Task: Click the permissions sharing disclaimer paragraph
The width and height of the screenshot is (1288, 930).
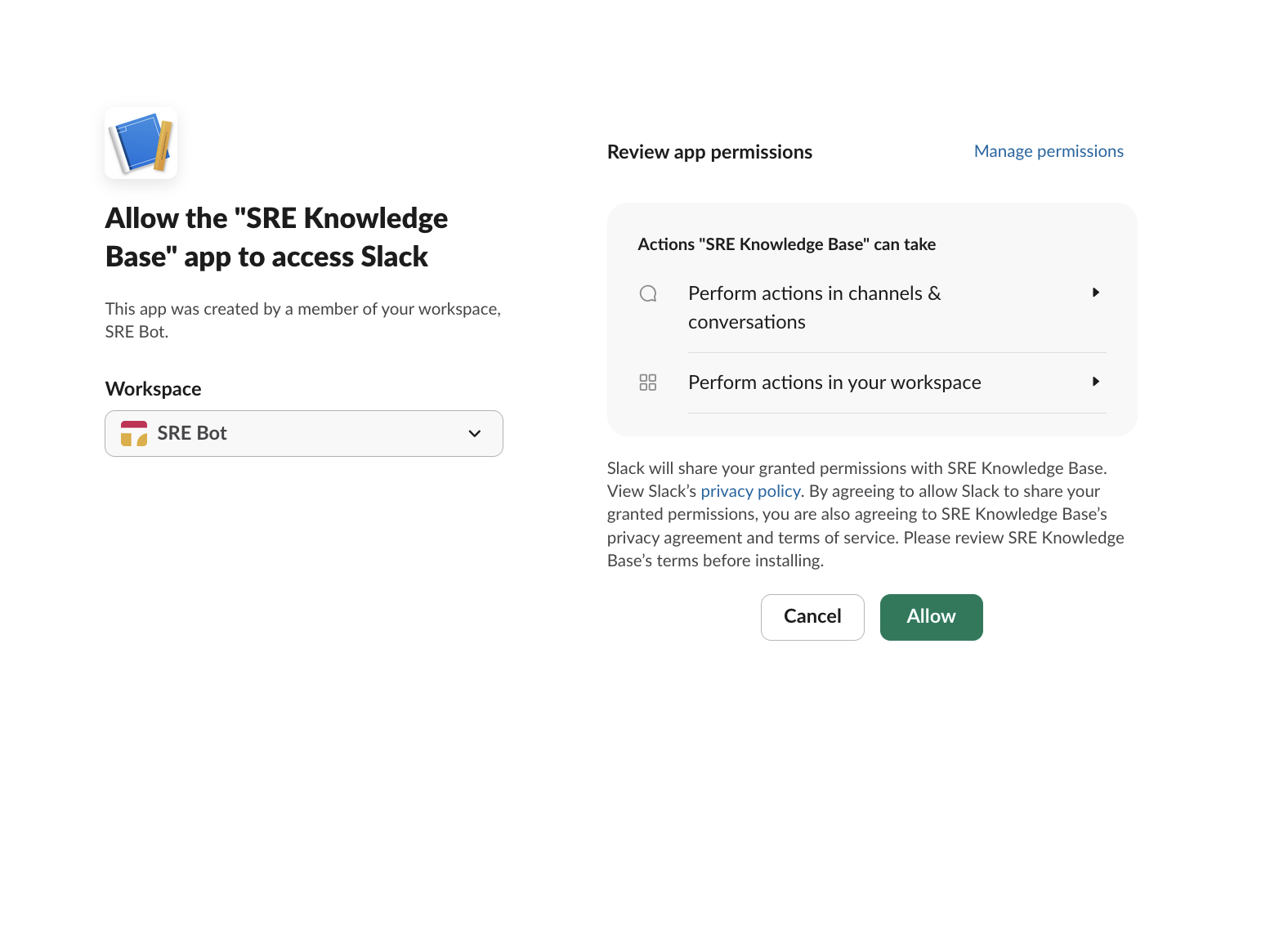Action: point(865,514)
